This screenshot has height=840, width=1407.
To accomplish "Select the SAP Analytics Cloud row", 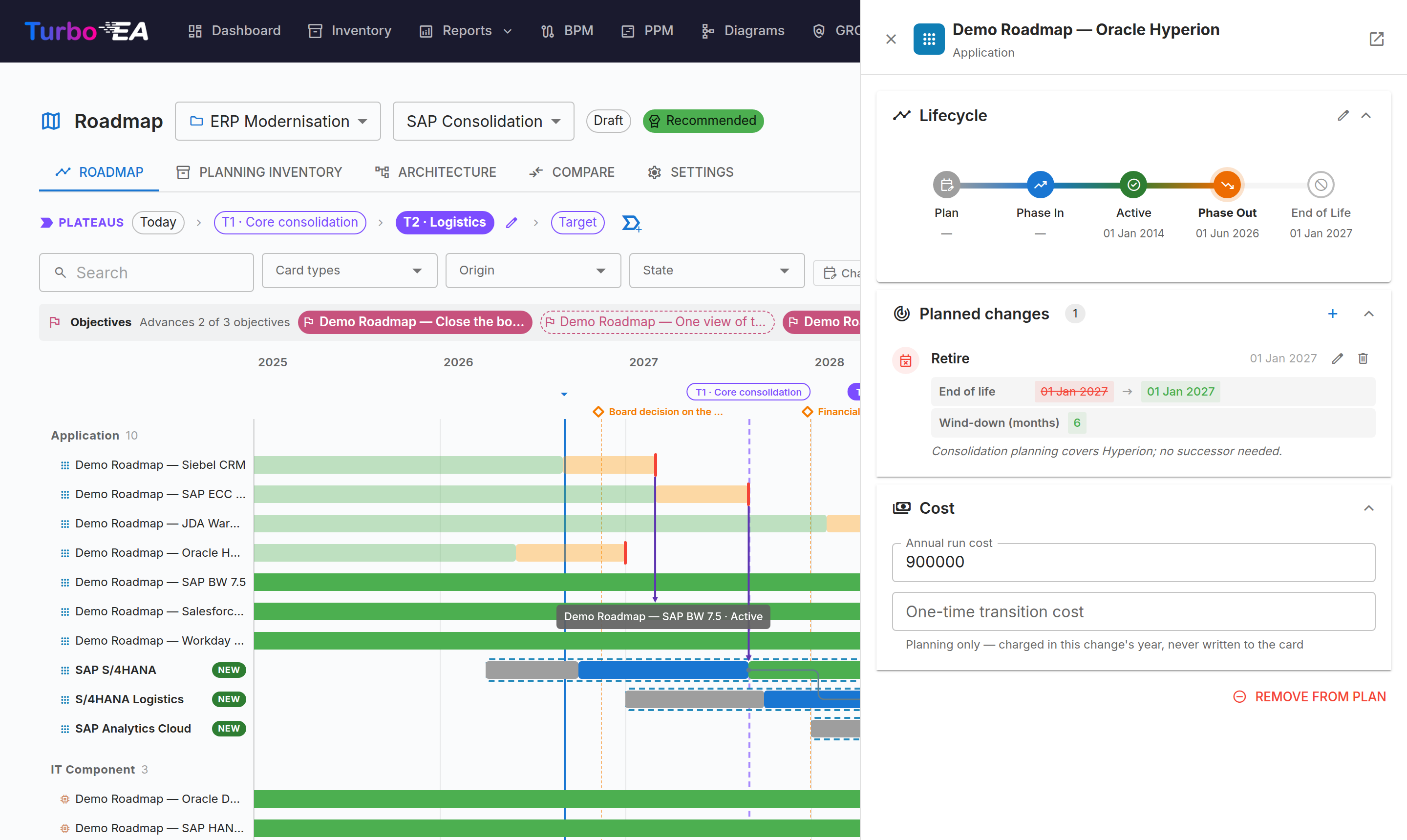I will point(153,729).
